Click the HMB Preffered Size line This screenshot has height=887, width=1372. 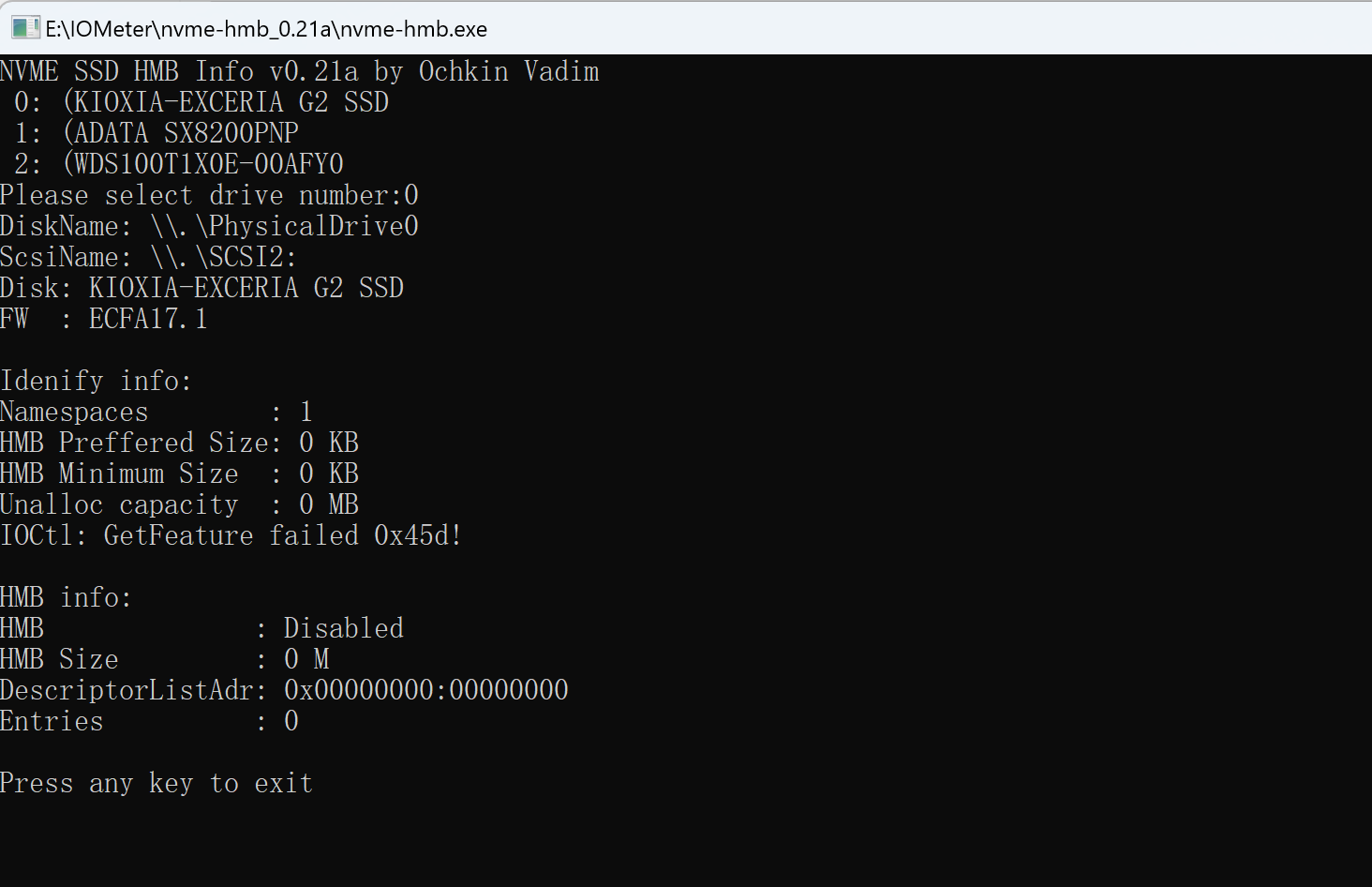pyautogui.click(x=179, y=443)
